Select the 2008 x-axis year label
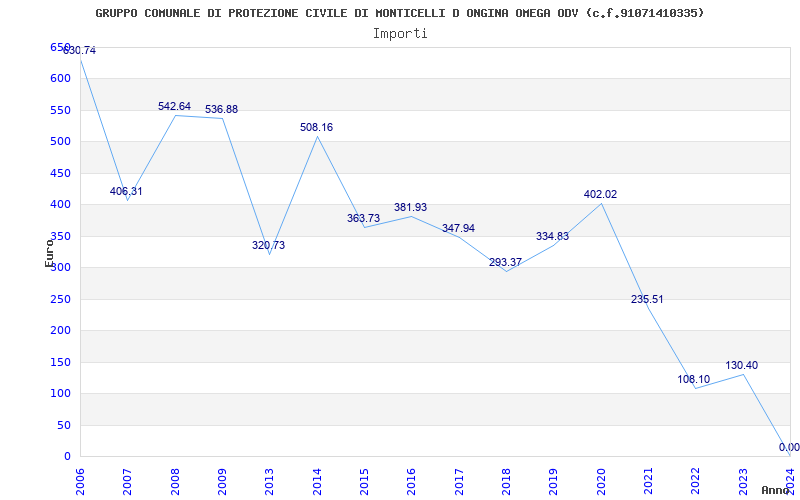This screenshot has height=500, width=800. (175, 482)
